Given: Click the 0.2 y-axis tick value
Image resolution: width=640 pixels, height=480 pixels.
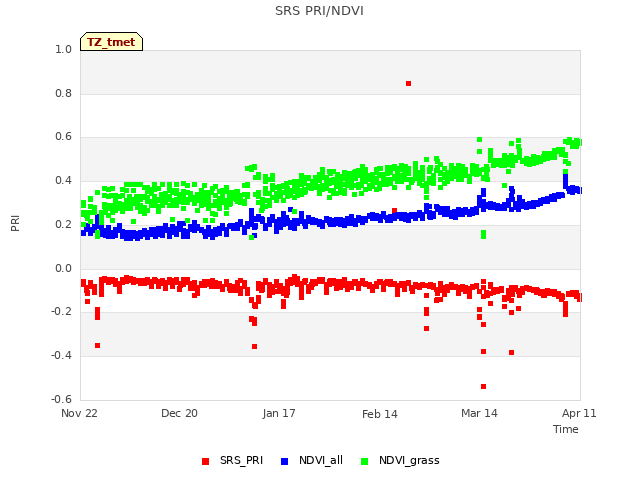Looking at the screenshot, I should click(x=63, y=224).
